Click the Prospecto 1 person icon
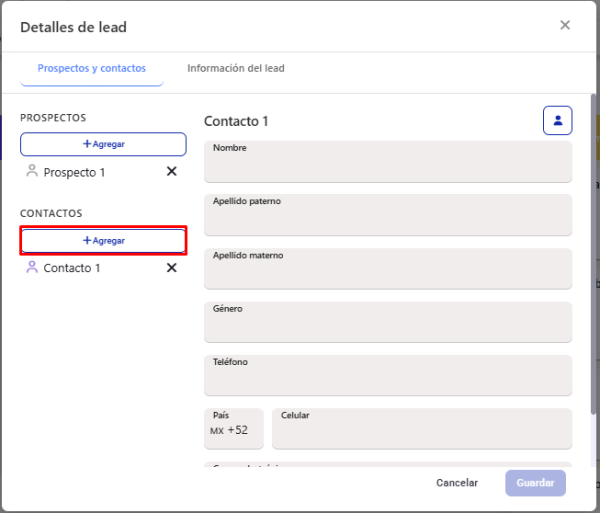The height and width of the screenshot is (513, 600). [x=32, y=171]
